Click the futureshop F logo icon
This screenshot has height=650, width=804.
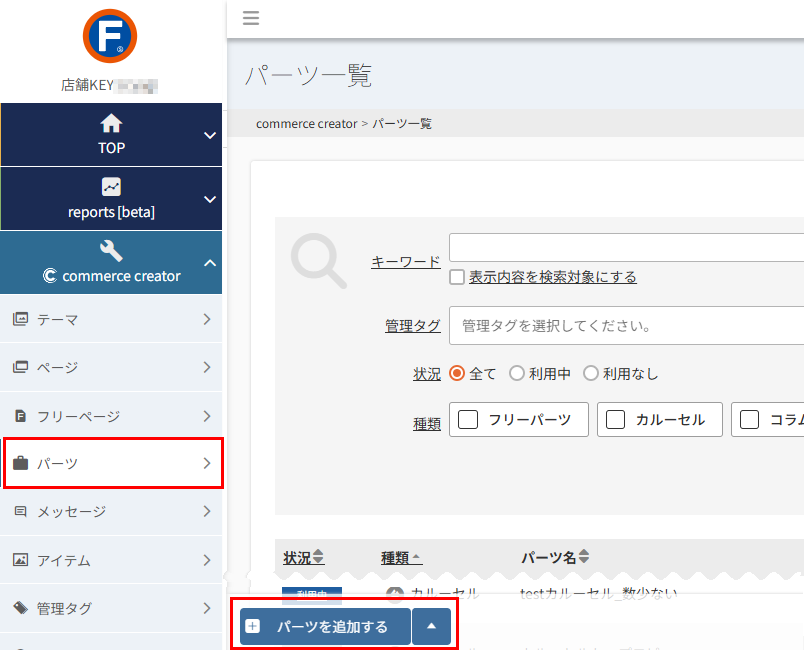pos(110,36)
